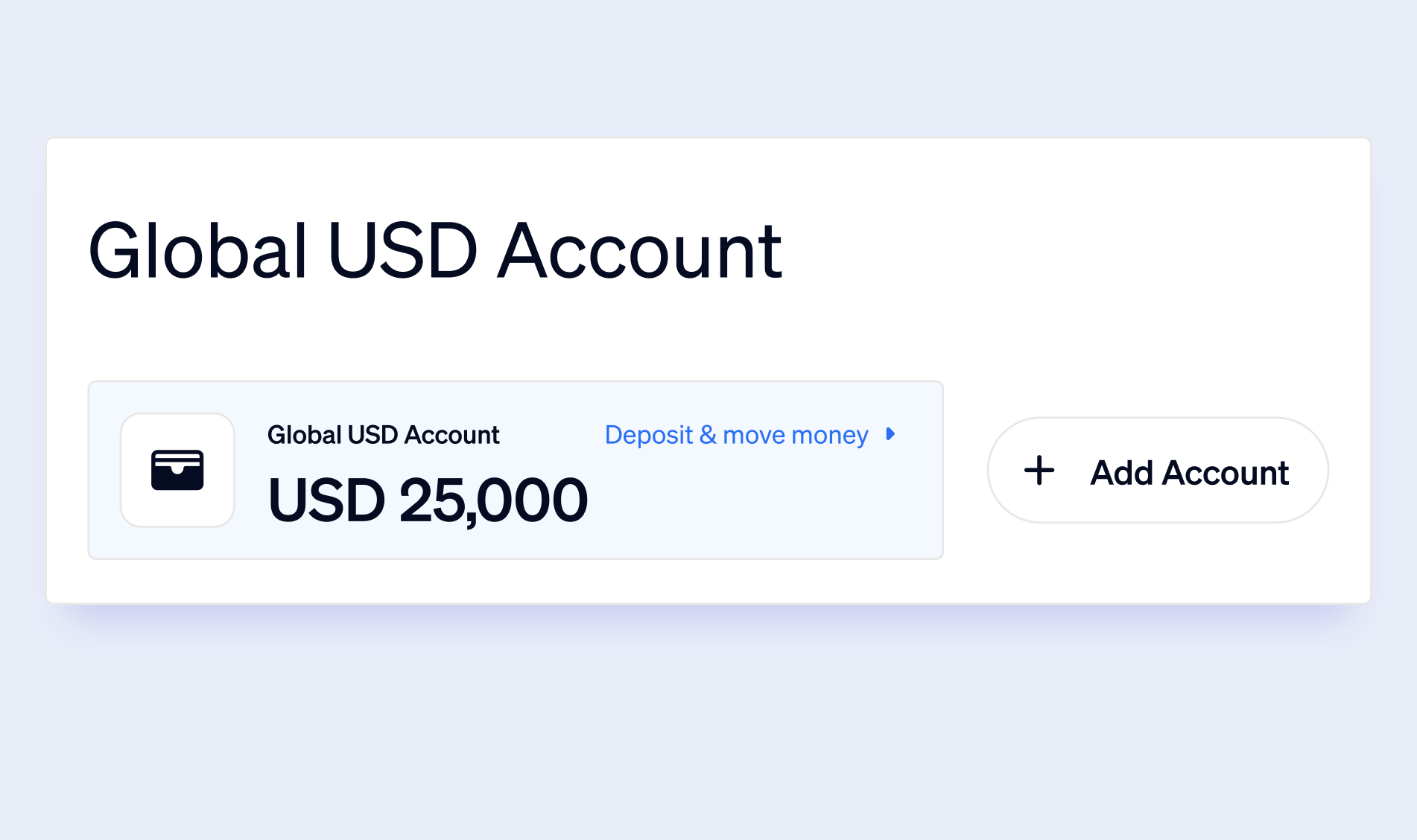Screen dimensions: 1417x840
Task: Select the Global USD Account summary card
Action: [x=516, y=470]
